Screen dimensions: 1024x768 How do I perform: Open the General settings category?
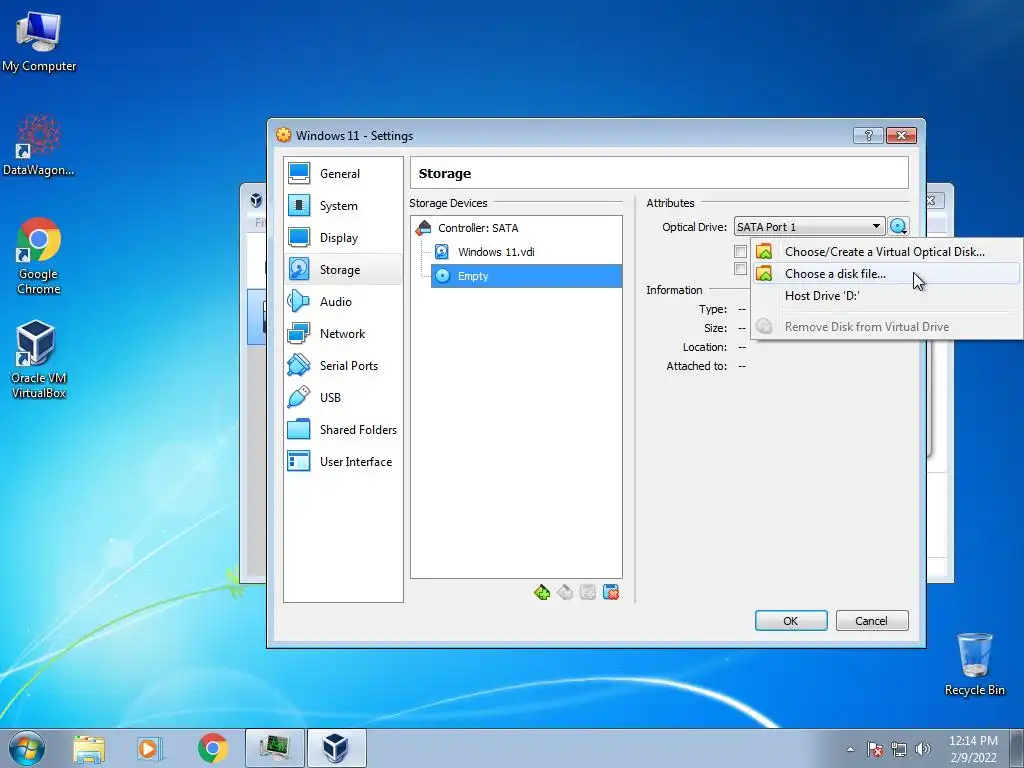tap(343, 174)
